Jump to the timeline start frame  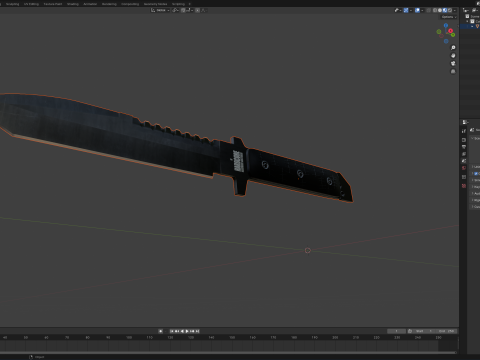pos(172,331)
